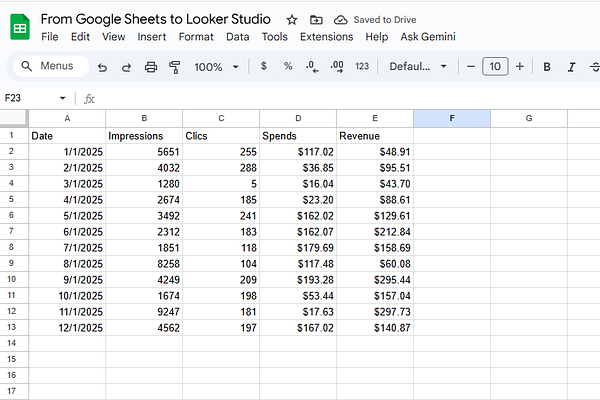This screenshot has height=400, width=600.
Task: Expand the Name box dropdown arrow
Action: (62, 98)
